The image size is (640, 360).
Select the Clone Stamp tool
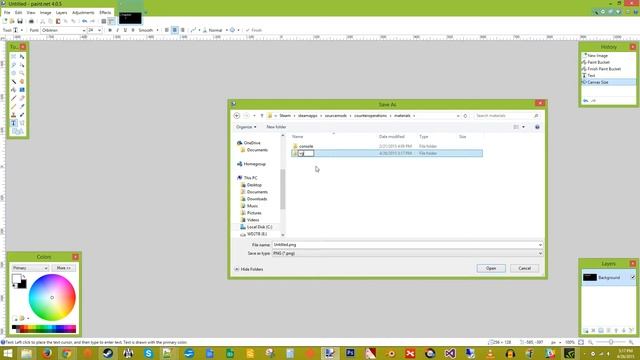point(13,115)
